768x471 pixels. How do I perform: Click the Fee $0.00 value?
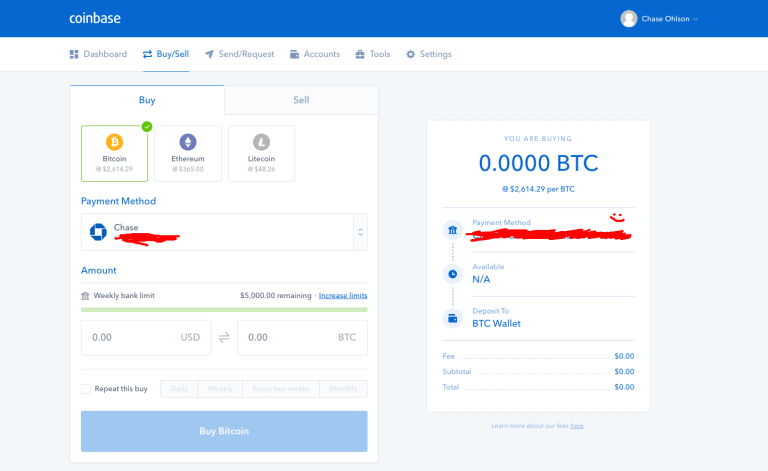point(624,356)
